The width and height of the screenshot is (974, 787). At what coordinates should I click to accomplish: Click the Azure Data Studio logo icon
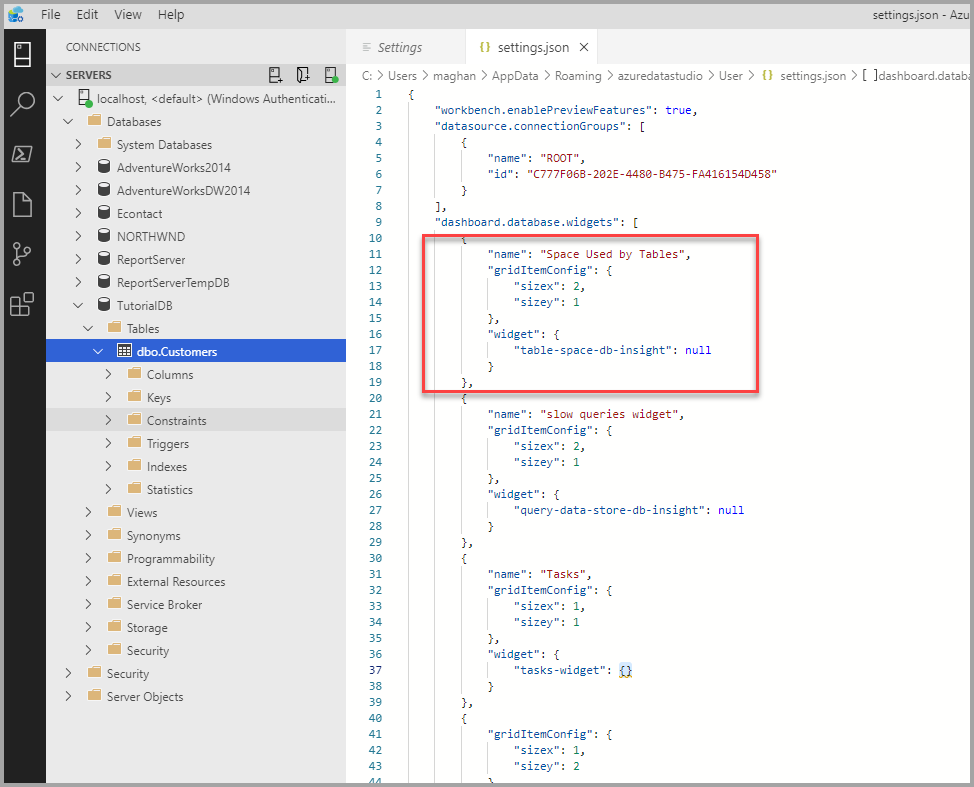click(15, 14)
